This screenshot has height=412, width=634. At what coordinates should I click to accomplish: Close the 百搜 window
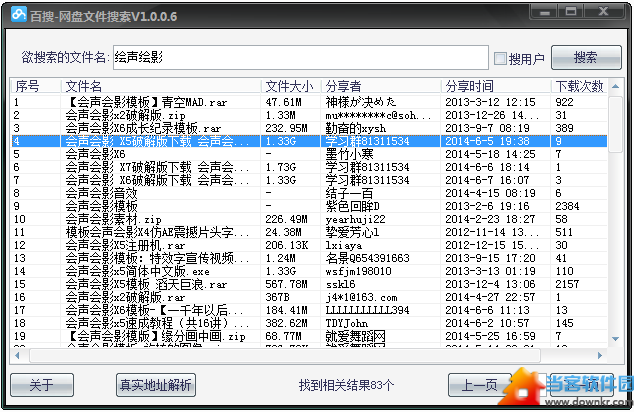[603, 12]
